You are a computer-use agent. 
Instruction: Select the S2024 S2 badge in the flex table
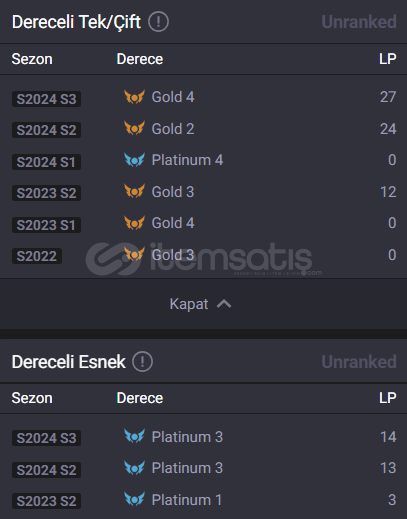(46, 470)
